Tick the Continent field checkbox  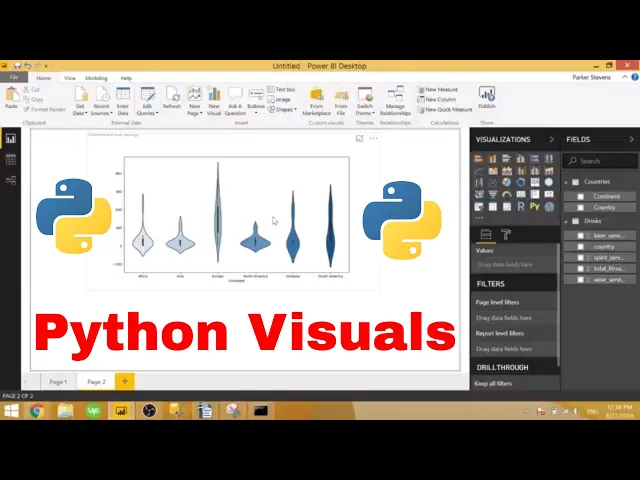[x=581, y=197]
